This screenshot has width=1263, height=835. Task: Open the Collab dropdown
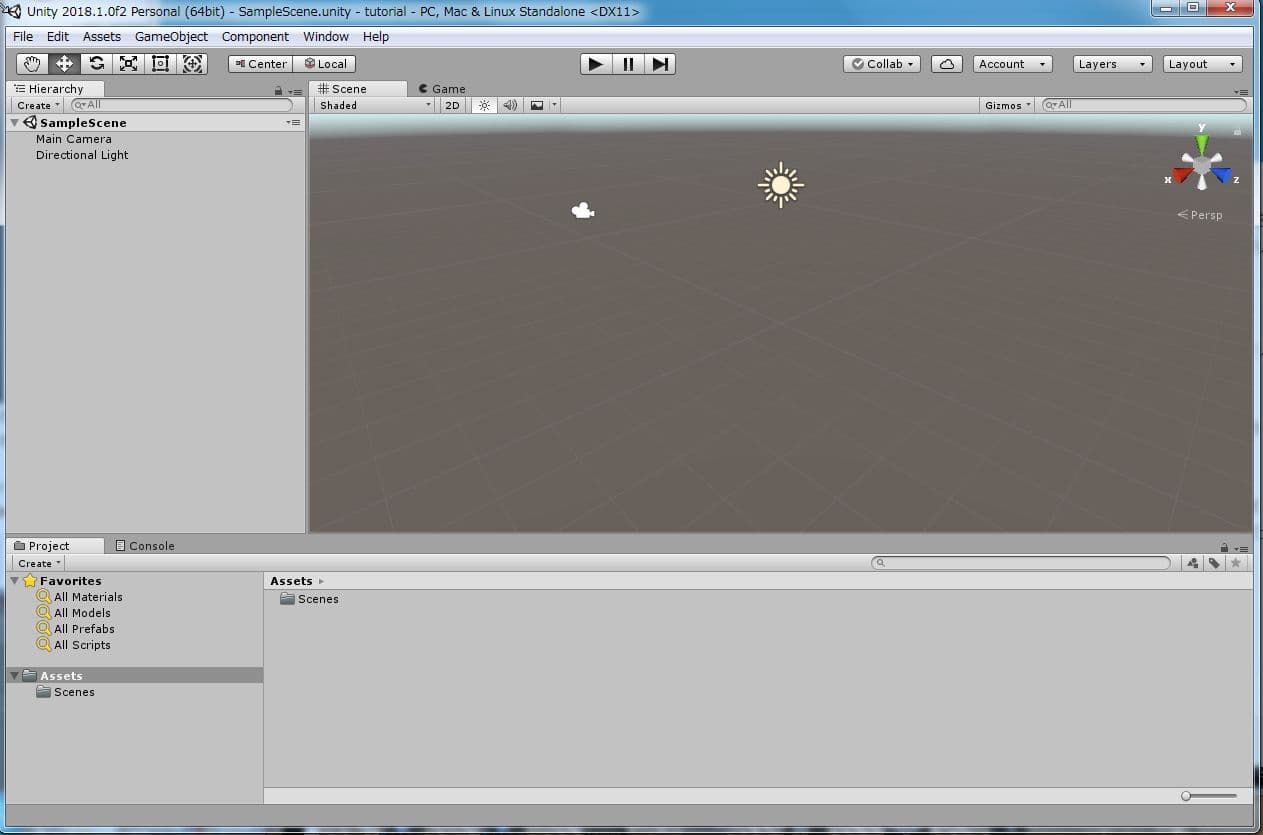[x=882, y=64]
